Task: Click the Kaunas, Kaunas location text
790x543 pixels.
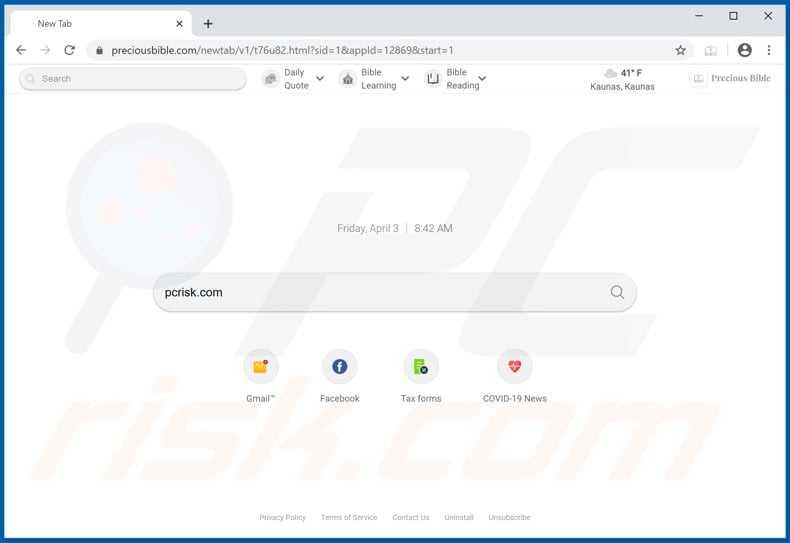Action: tap(622, 87)
